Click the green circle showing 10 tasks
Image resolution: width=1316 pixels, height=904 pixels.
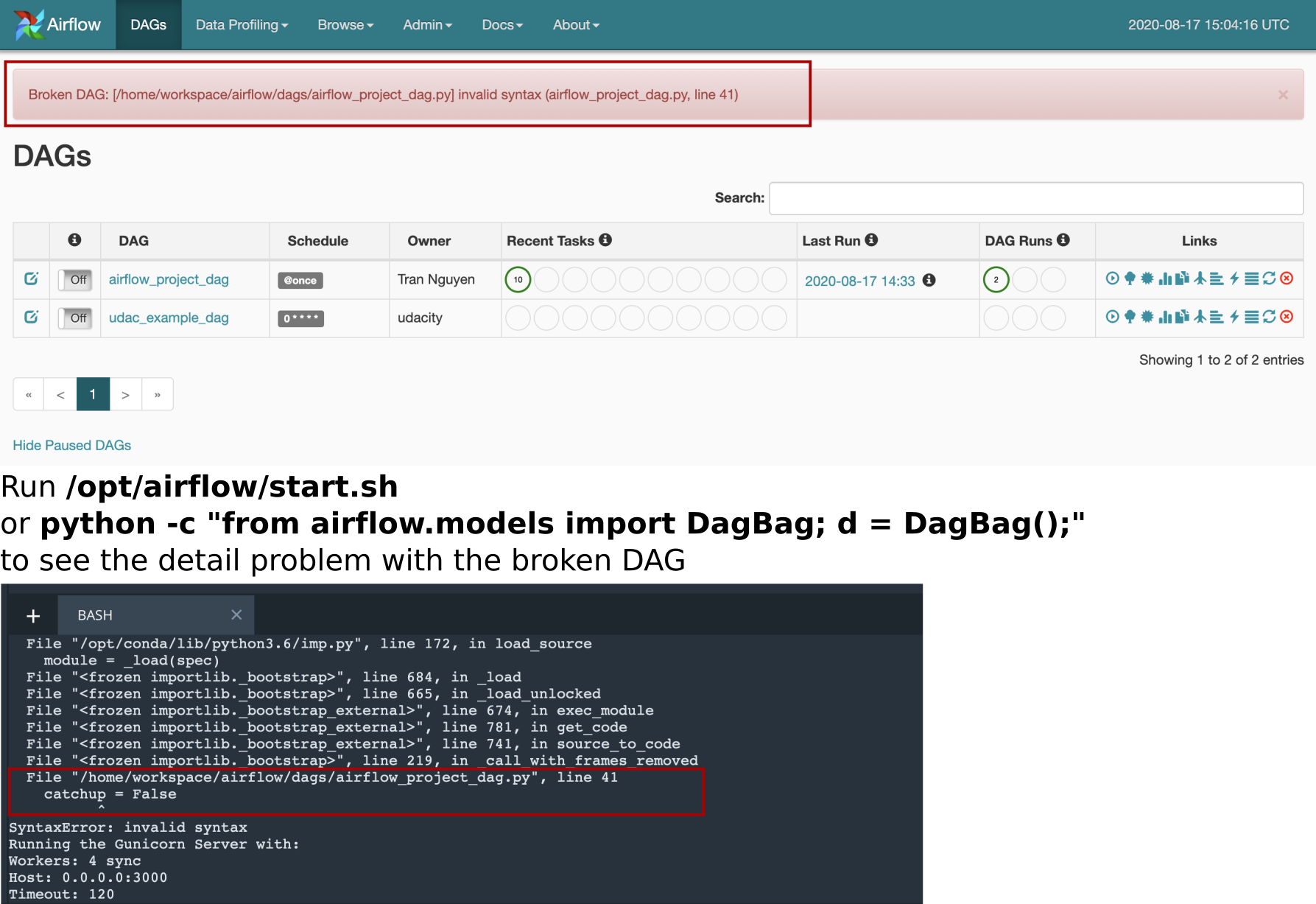[x=518, y=279]
